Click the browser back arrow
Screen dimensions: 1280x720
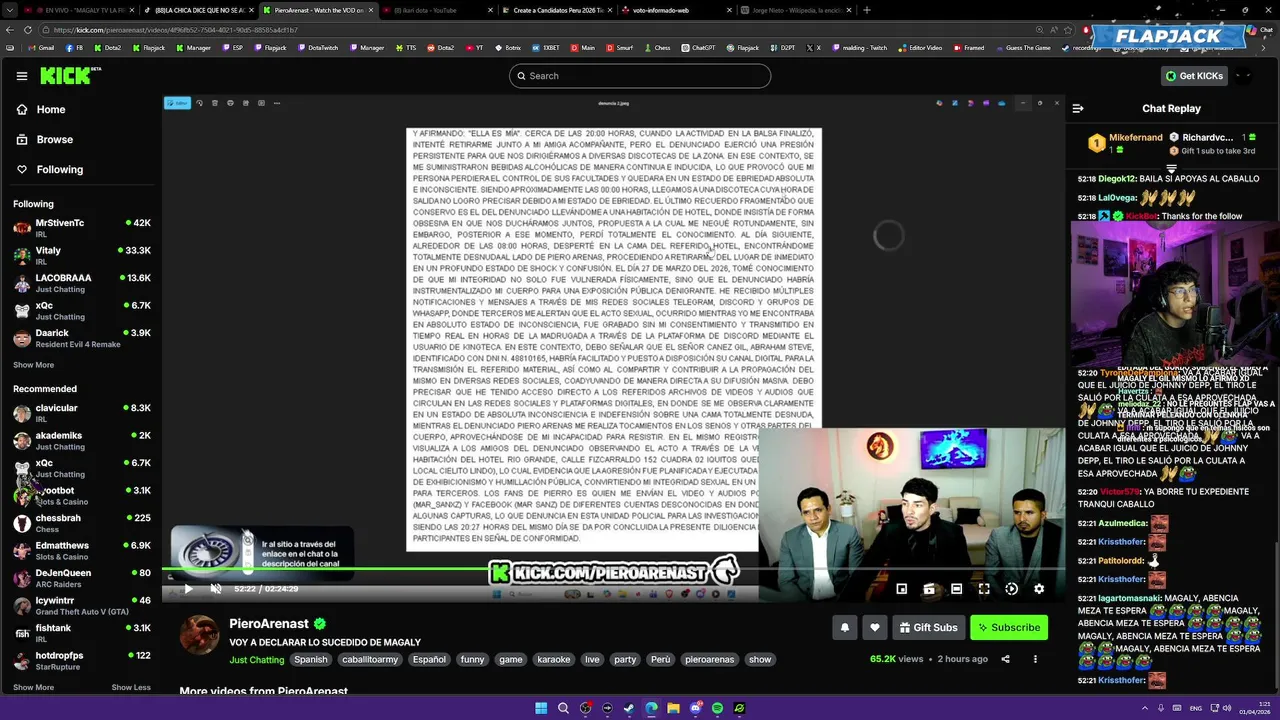click(9, 30)
